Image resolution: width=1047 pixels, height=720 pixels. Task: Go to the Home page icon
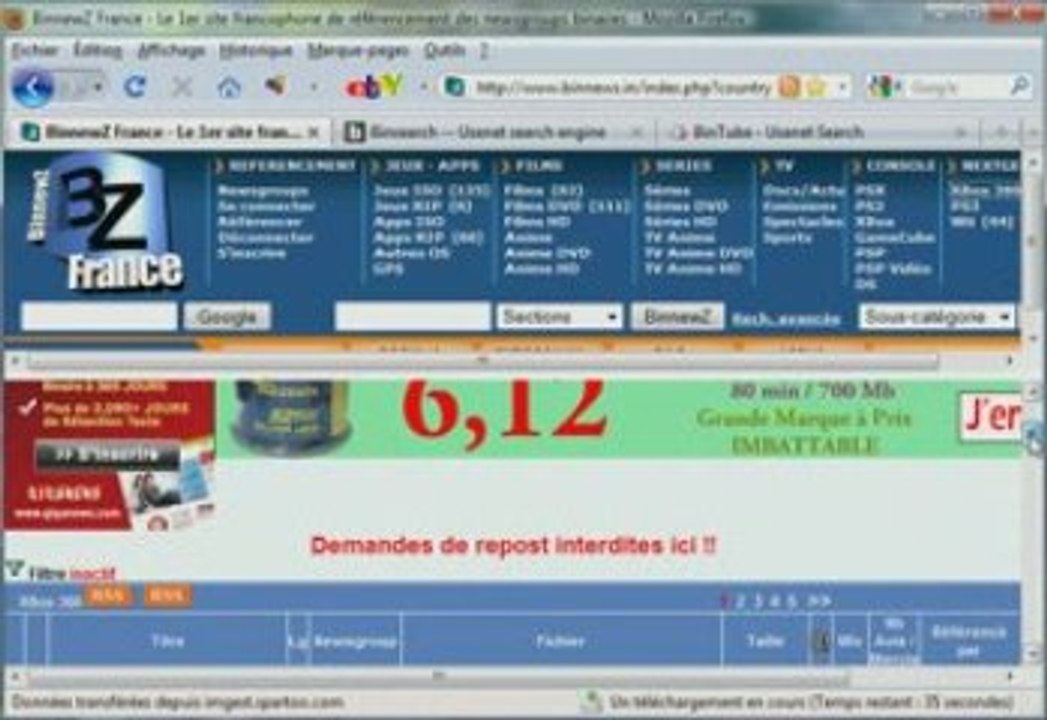pyautogui.click(x=229, y=87)
